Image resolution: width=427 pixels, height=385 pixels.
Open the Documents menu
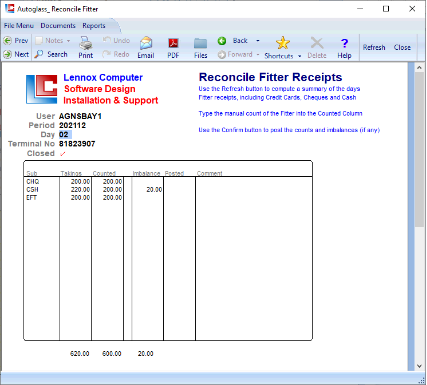pyautogui.click(x=58, y=26)
